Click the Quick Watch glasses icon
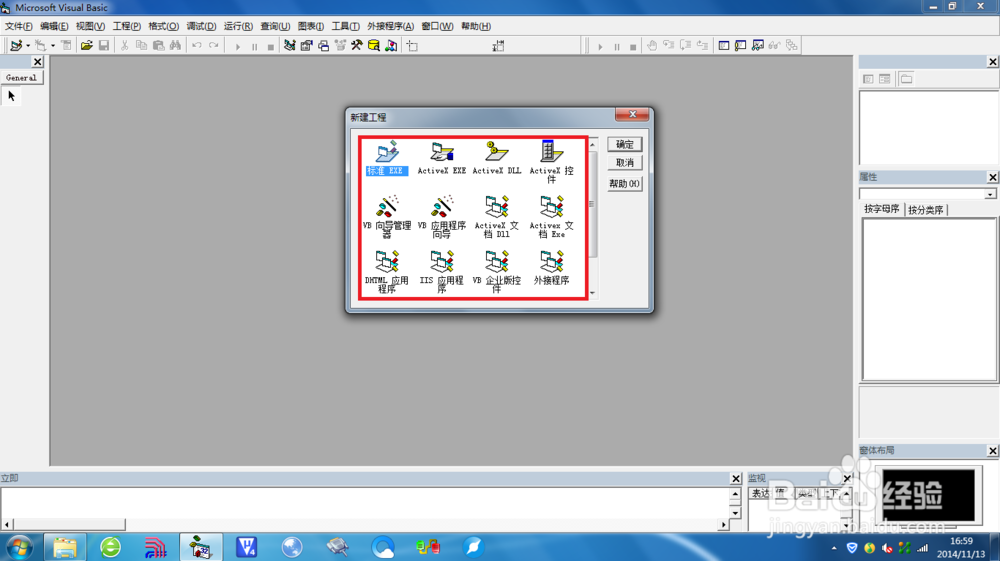 (x=774, y=45)
